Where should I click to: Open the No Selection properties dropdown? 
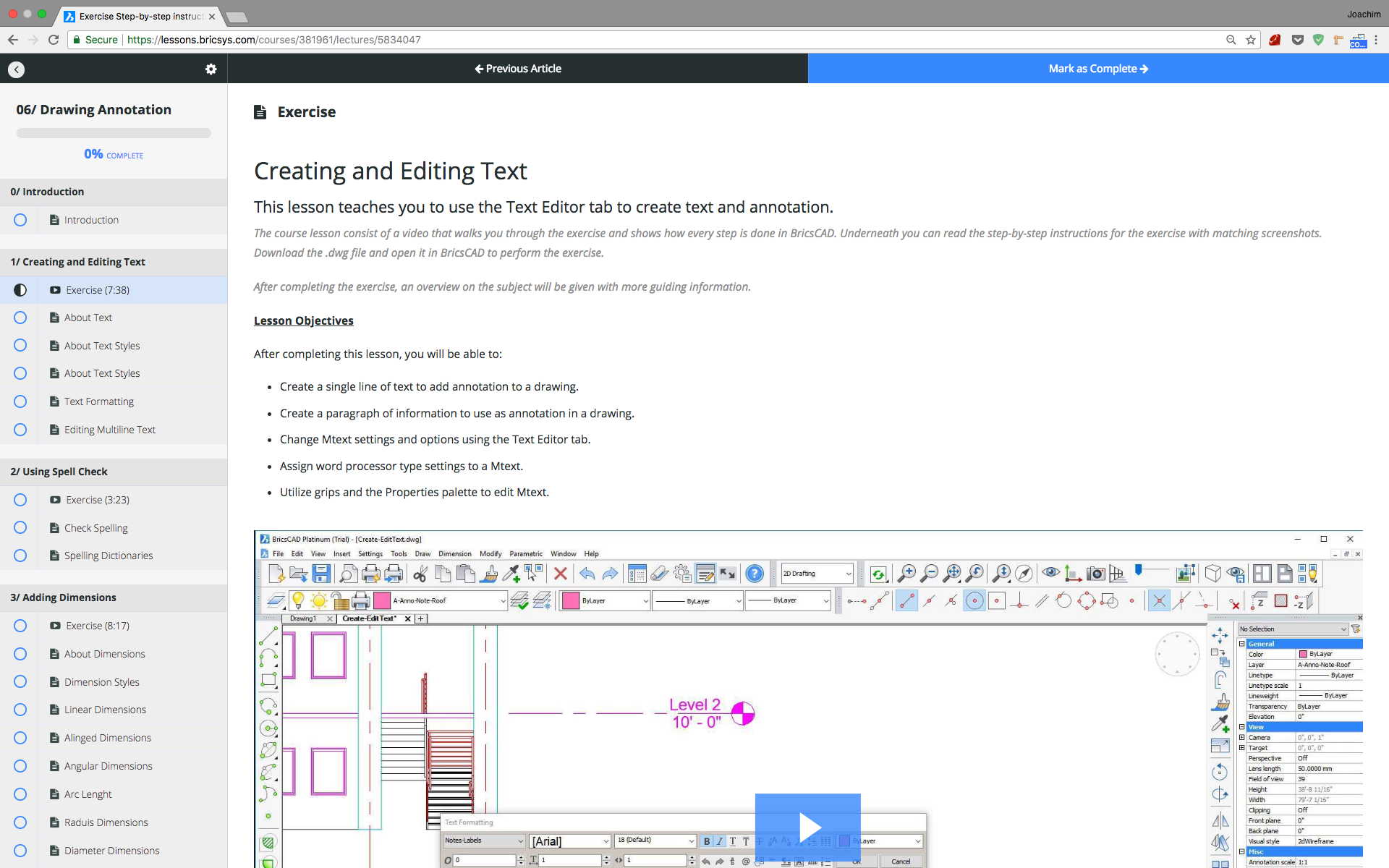point(1293,629)
